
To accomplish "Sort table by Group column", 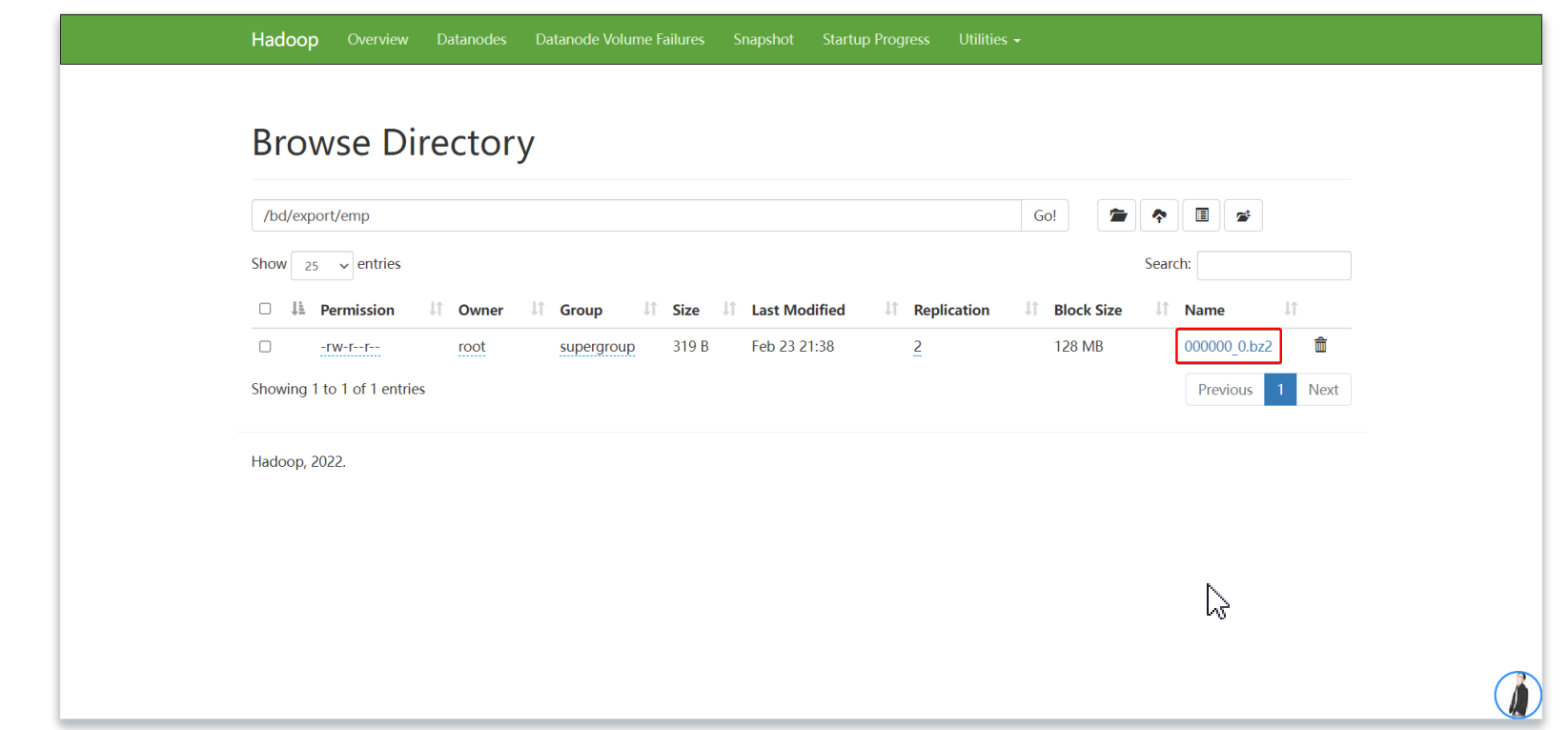I will [580, 310].
